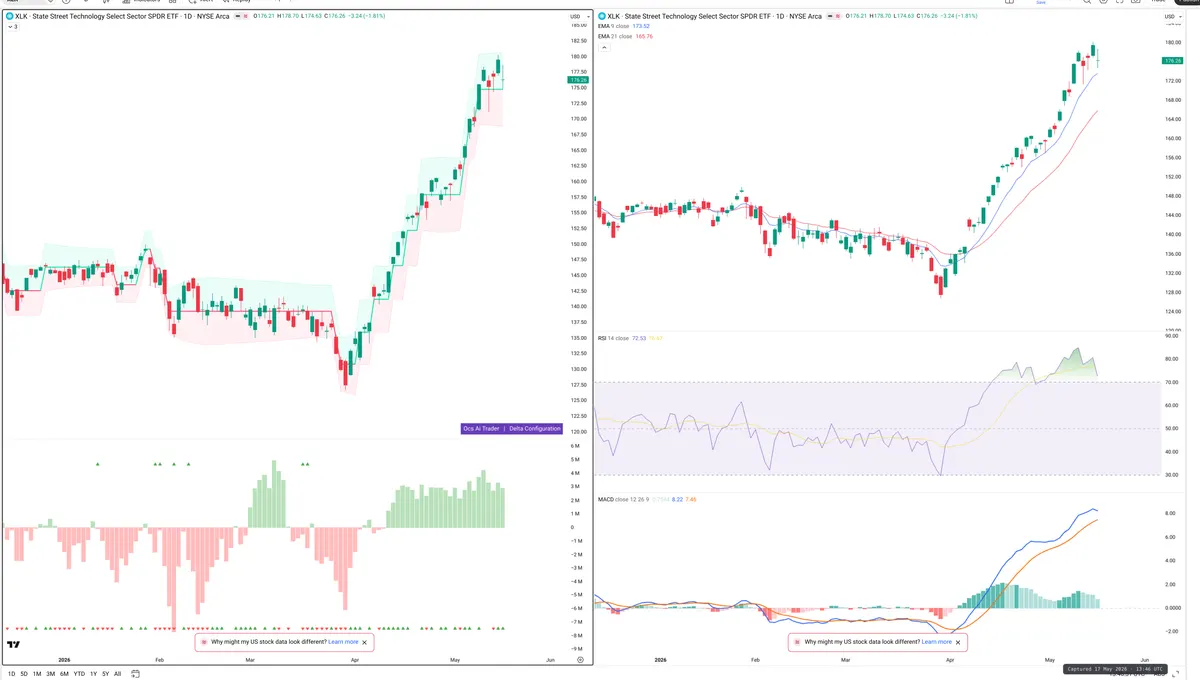Select the EMA 21 close legend entry
Screen dimensions: 1200x680
point(625,36)
